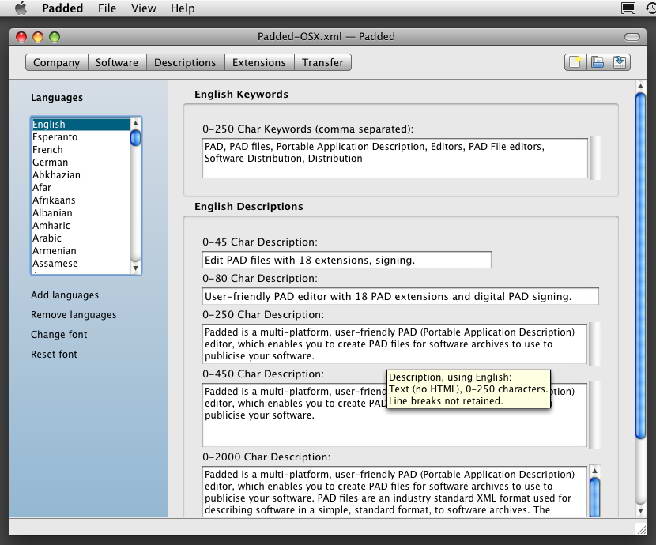Screen dimensions: 657x545
Task: Open the Help menu
Action: point(182,8)
